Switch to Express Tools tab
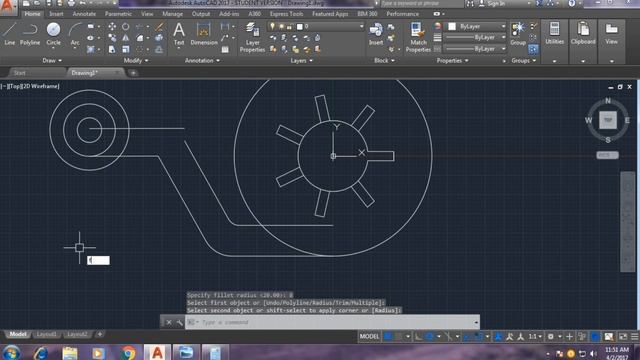 pos(286,14)
